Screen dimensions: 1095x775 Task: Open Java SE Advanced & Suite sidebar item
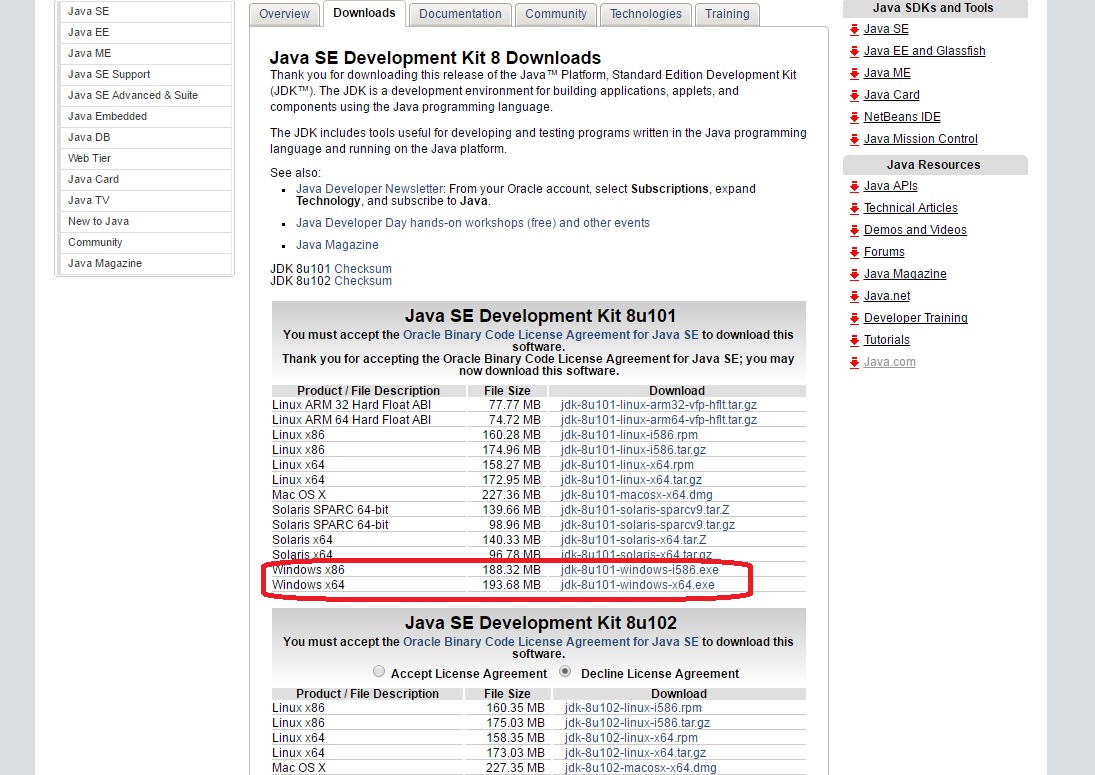pos(145,95)
